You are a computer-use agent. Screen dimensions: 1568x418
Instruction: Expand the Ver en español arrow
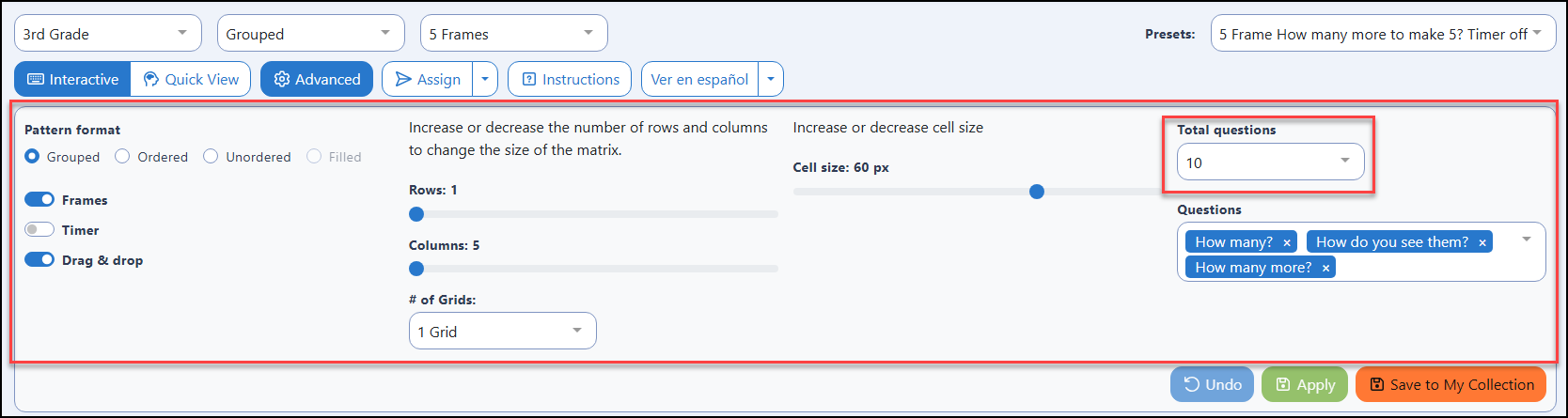(x=771, y=79)
